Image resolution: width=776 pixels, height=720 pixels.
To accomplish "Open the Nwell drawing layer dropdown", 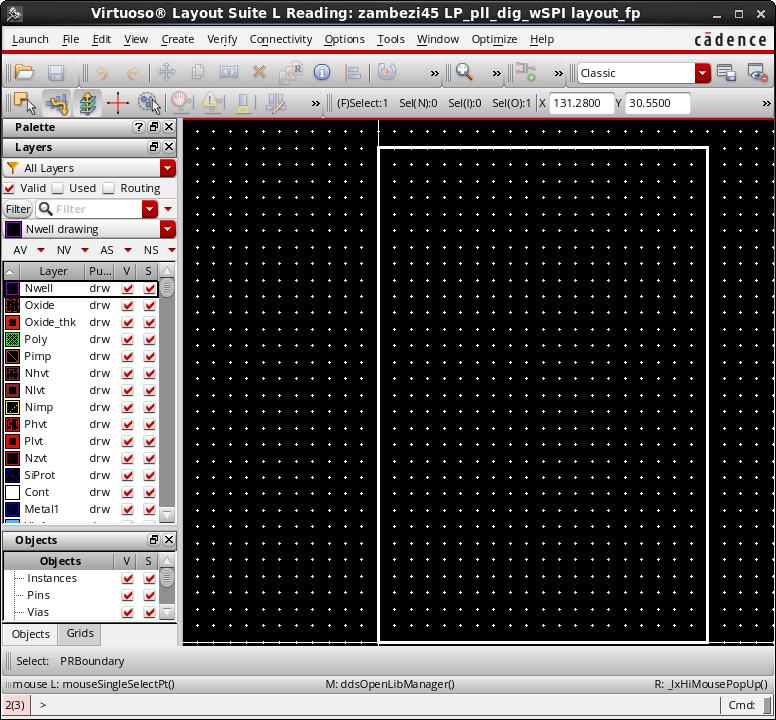I will pos(167,229).
